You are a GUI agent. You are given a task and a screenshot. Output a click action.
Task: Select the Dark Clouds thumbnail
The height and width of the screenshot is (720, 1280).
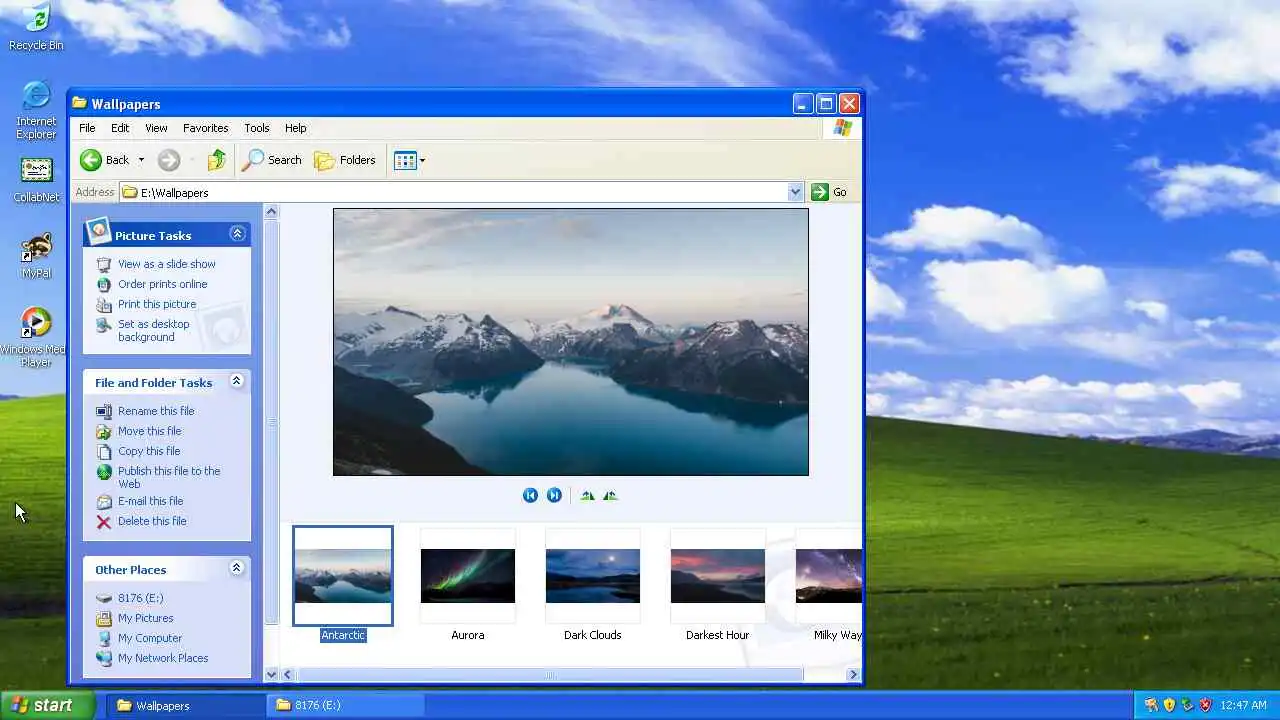[593, 576]
